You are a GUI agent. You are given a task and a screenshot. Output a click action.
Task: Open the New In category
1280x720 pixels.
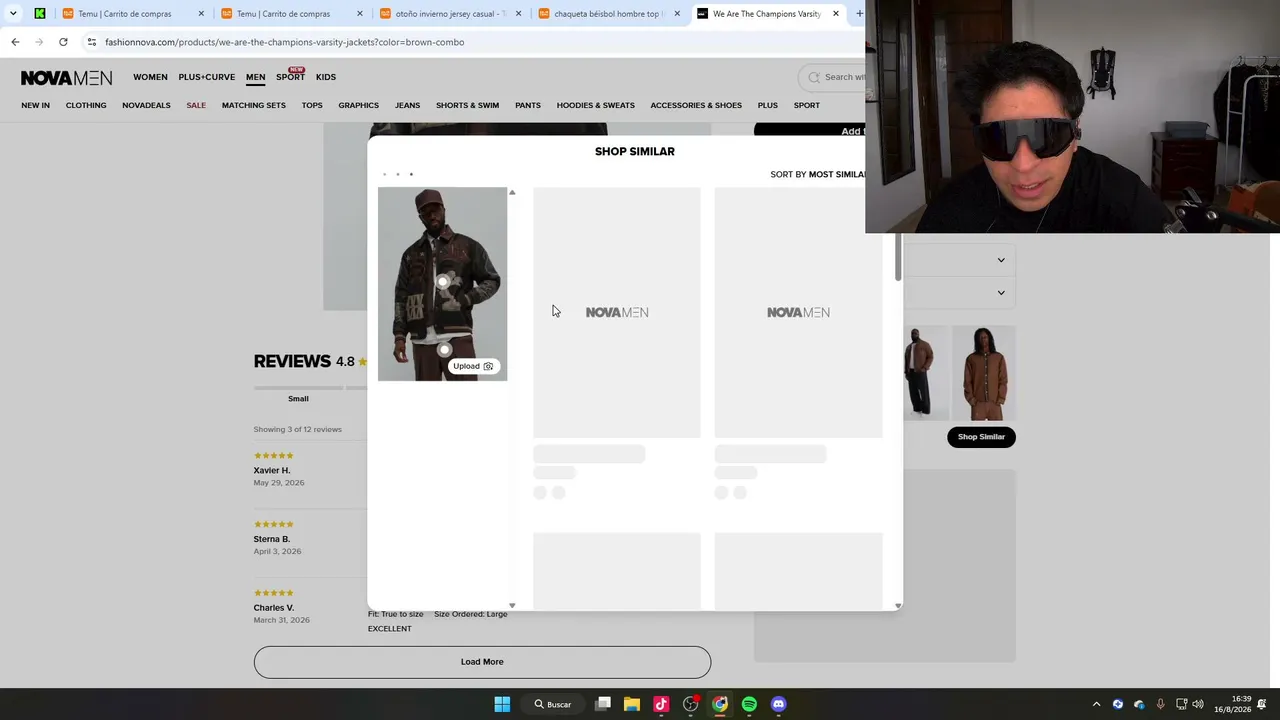[35, 105]
